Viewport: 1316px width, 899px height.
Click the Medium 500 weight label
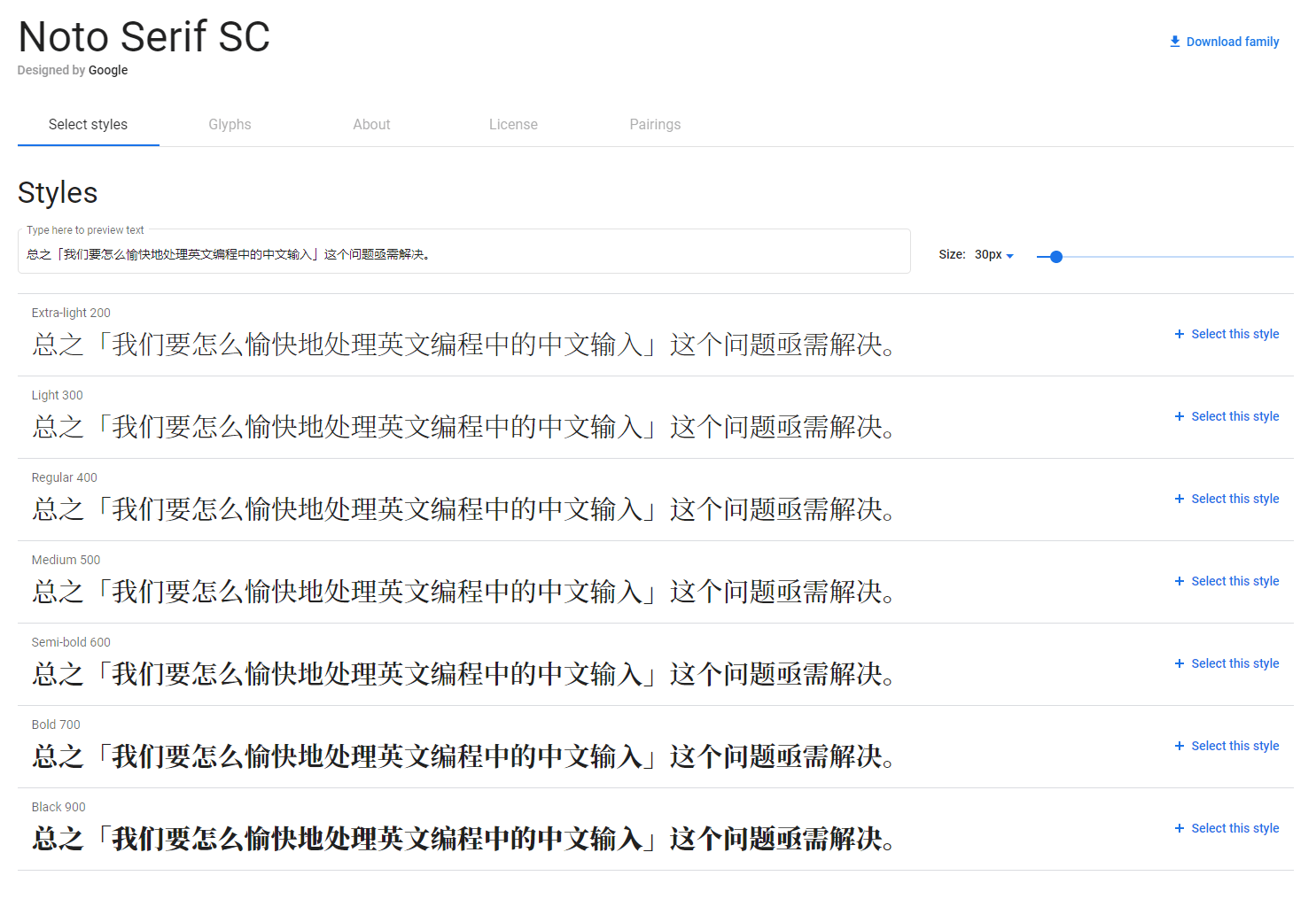point(66,560)
